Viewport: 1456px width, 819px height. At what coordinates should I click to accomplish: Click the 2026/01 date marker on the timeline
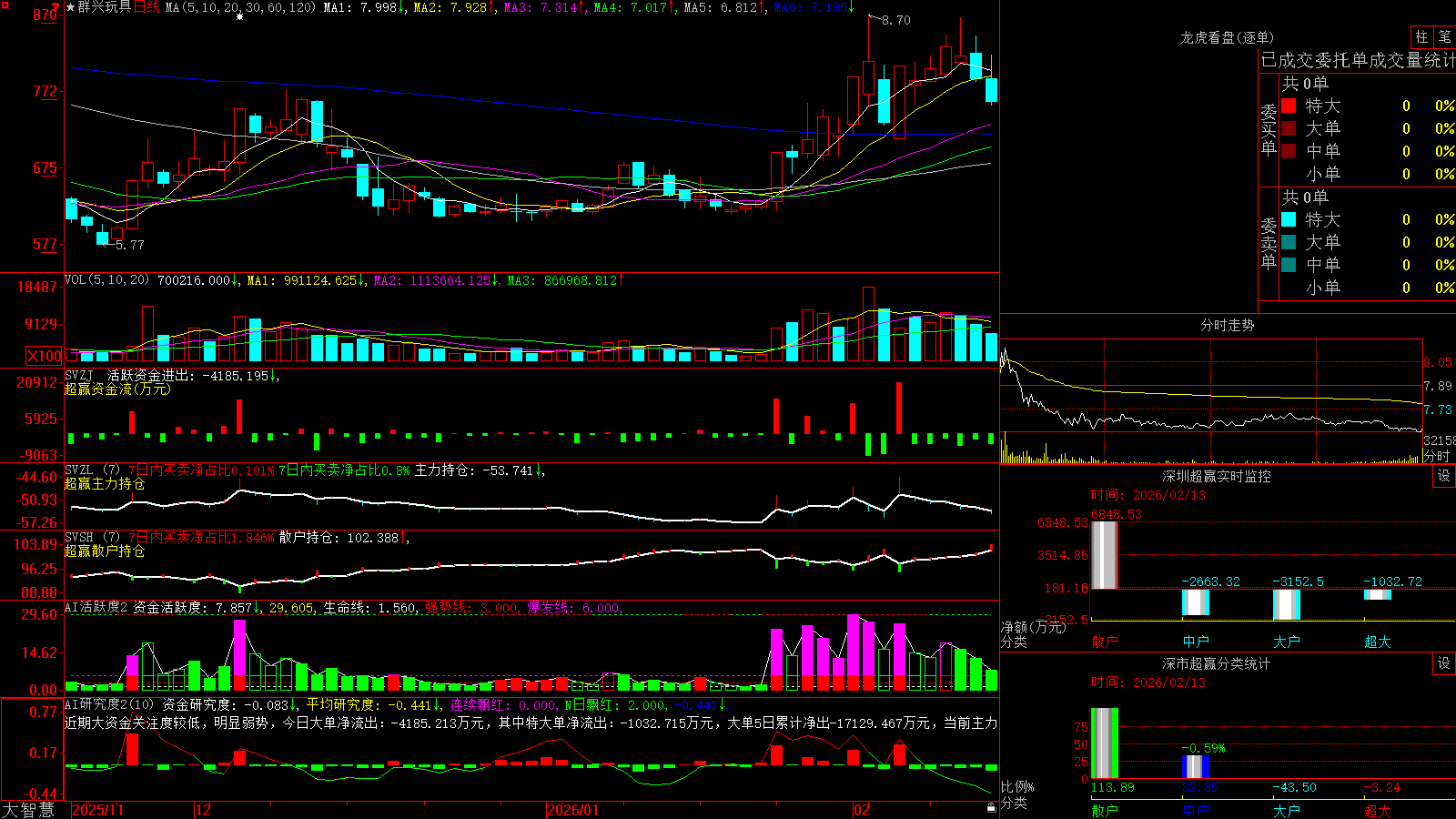573,810
